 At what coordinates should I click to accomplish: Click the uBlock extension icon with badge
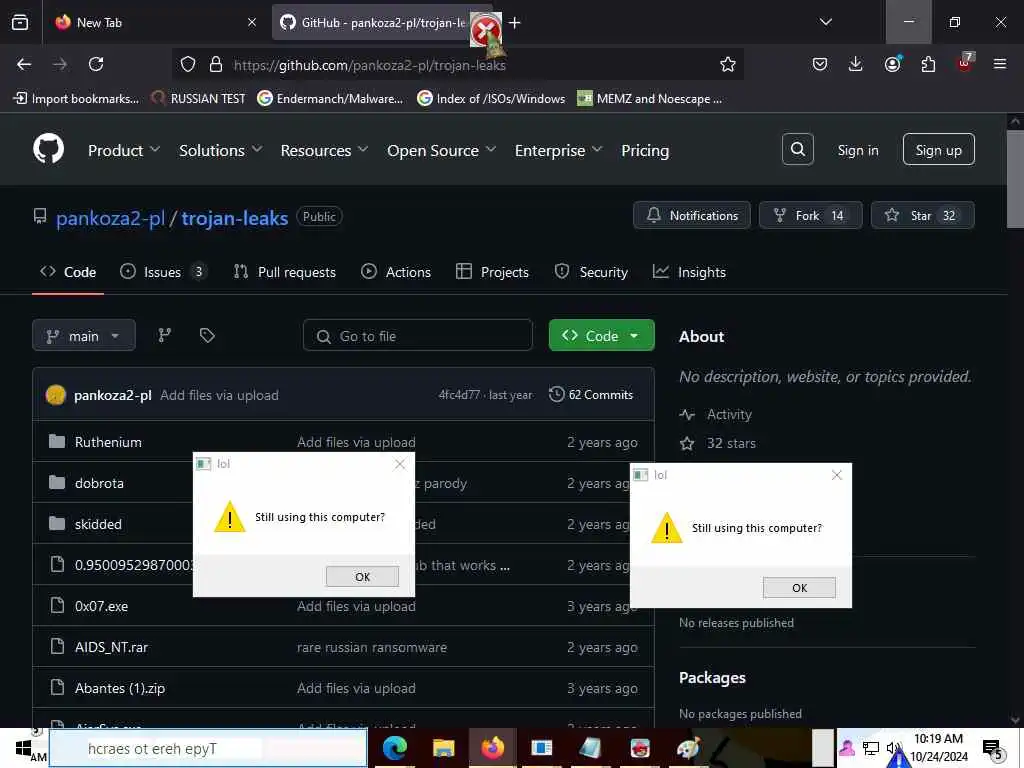965,63
